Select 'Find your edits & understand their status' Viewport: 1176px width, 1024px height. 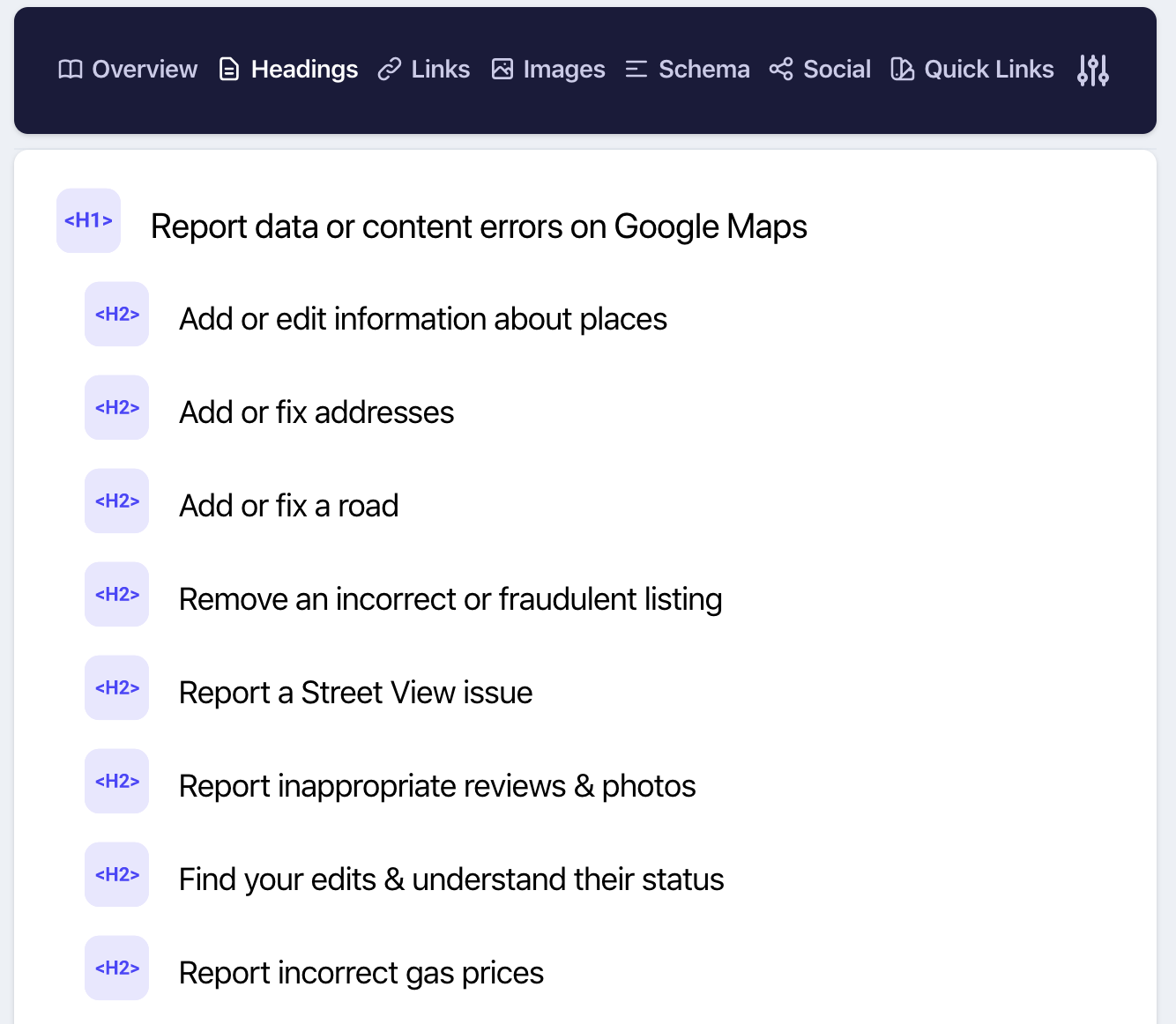tap(451, 879)
